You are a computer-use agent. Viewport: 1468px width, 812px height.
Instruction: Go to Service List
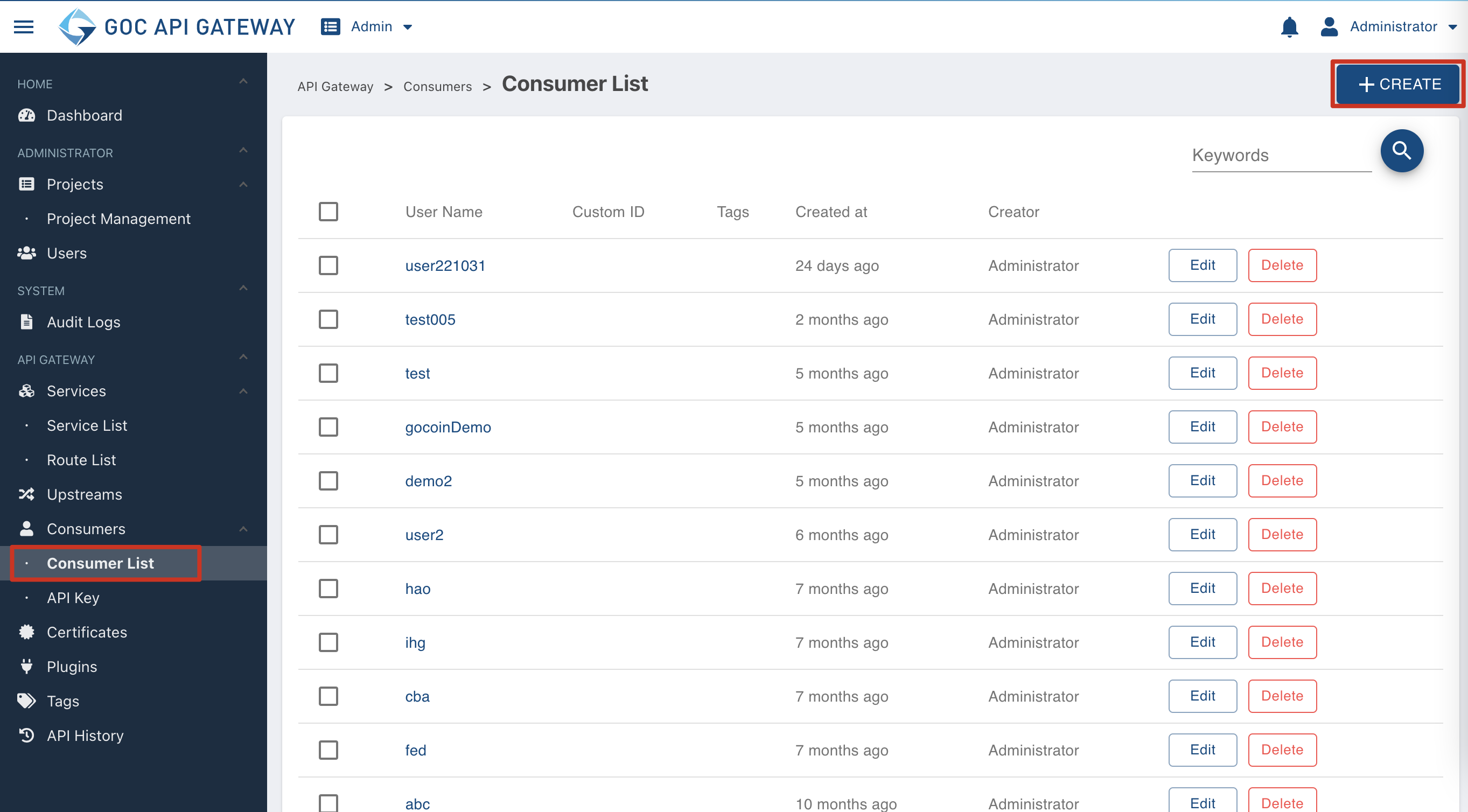point(87,426)
